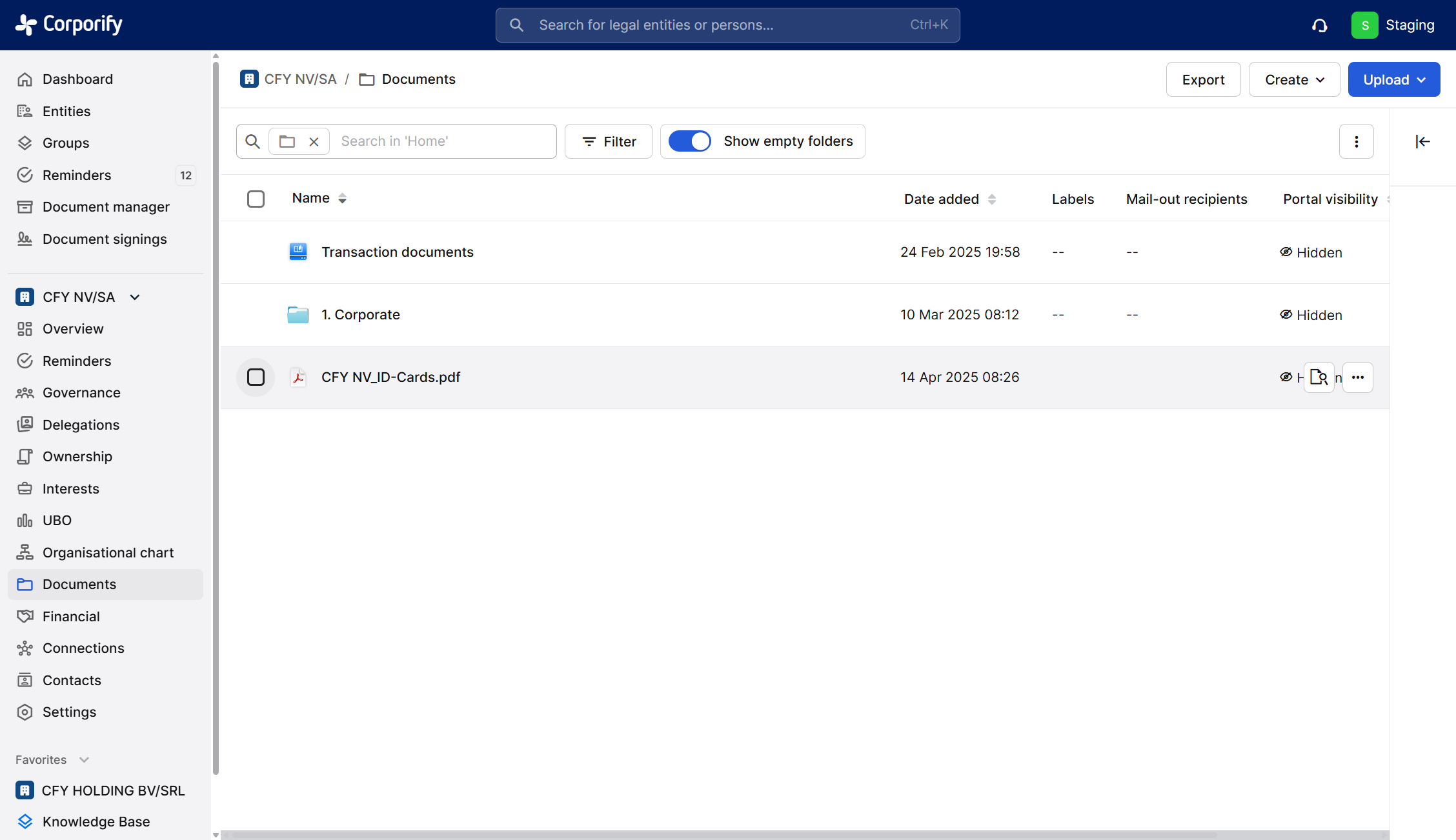1456x840 pixels.
Task: Expand the Upload dropdown button
Action: [x=1393, y=79]
